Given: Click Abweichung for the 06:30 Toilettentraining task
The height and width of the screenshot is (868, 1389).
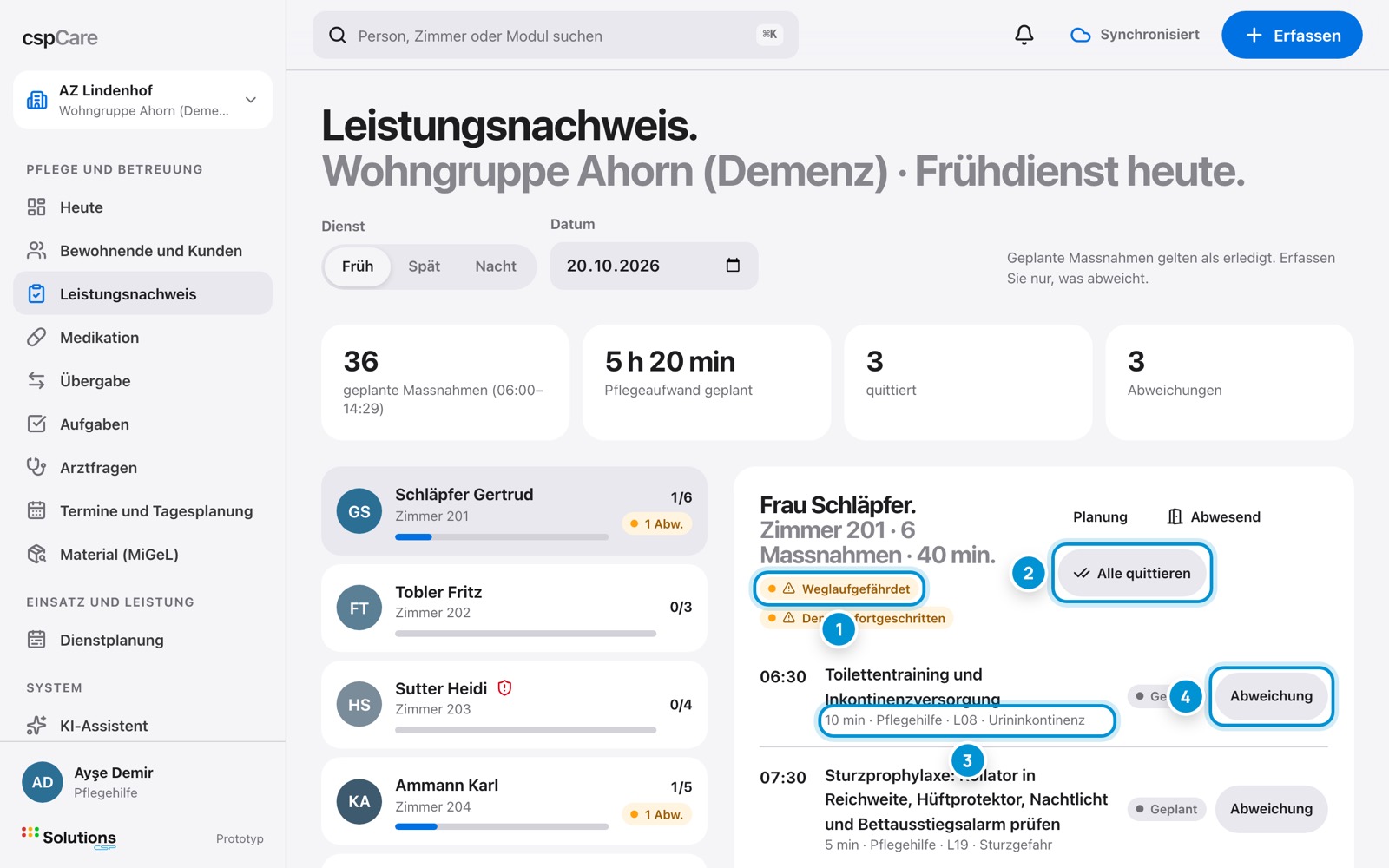Looking at the screenshot, I should 1271,695.
